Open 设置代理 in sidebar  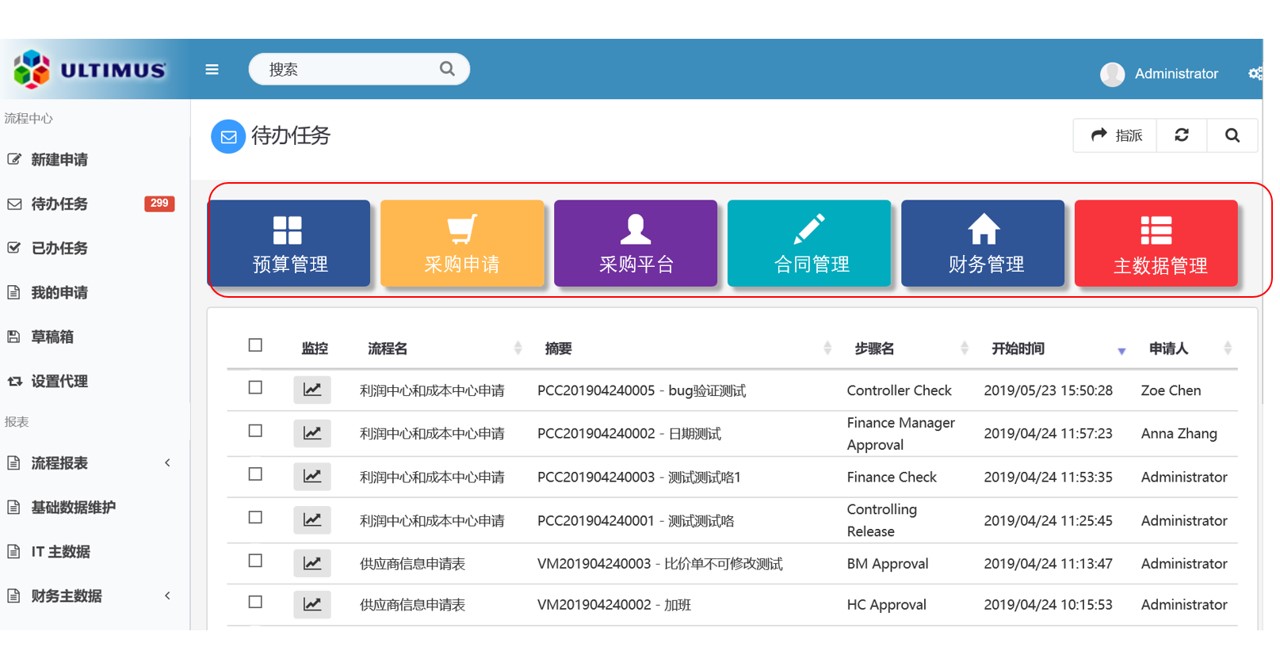(x=59, y=381)
